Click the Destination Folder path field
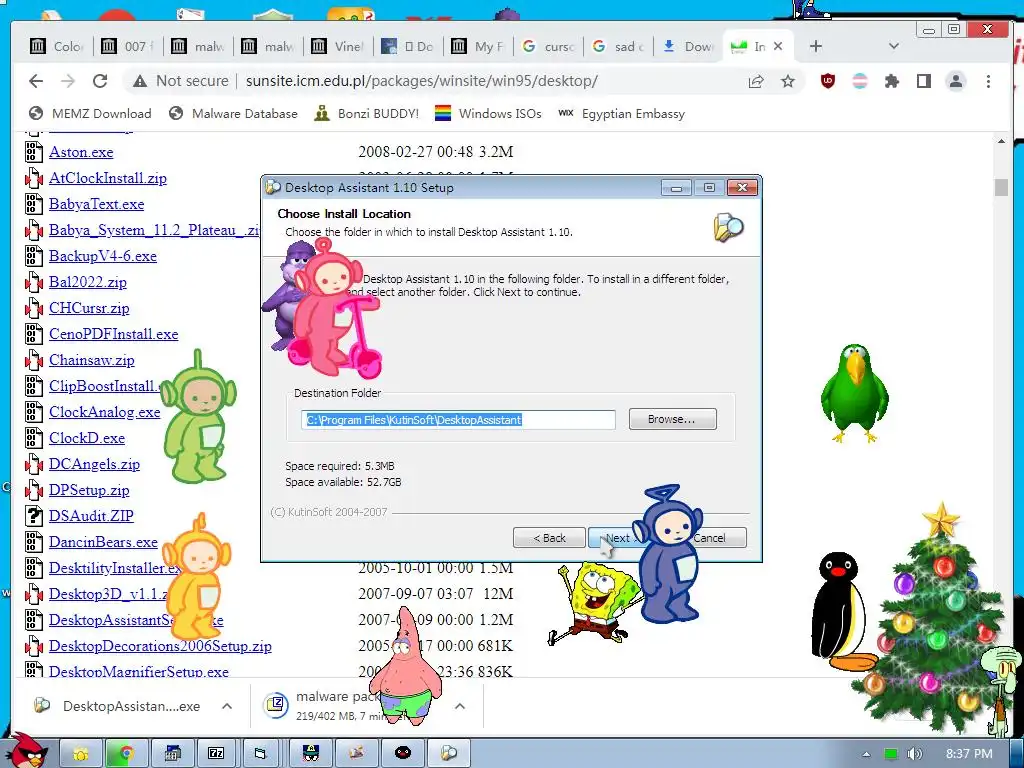 click(458, 420)
